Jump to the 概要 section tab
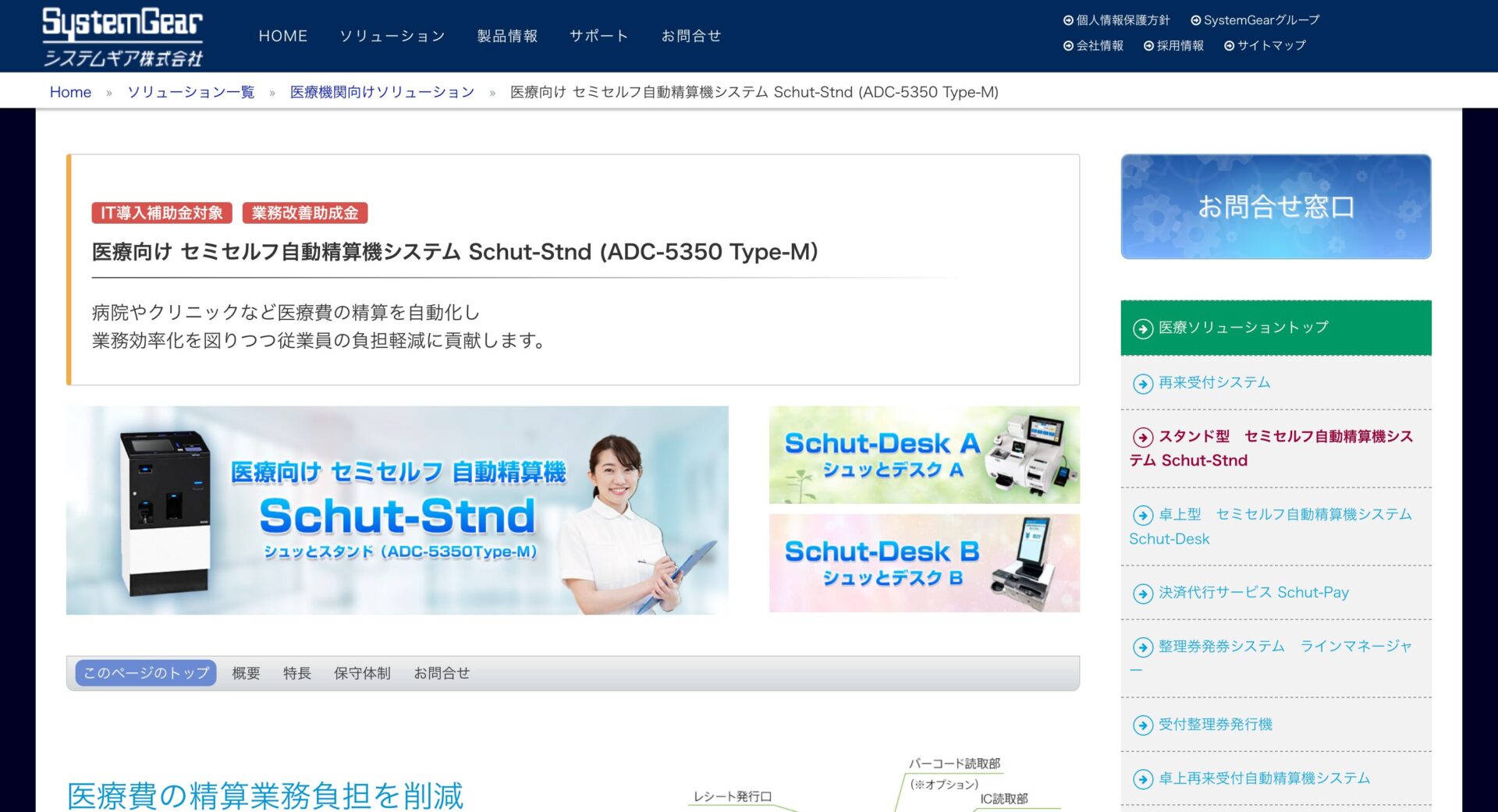The image size is (1498, 812). click(246, 673)
